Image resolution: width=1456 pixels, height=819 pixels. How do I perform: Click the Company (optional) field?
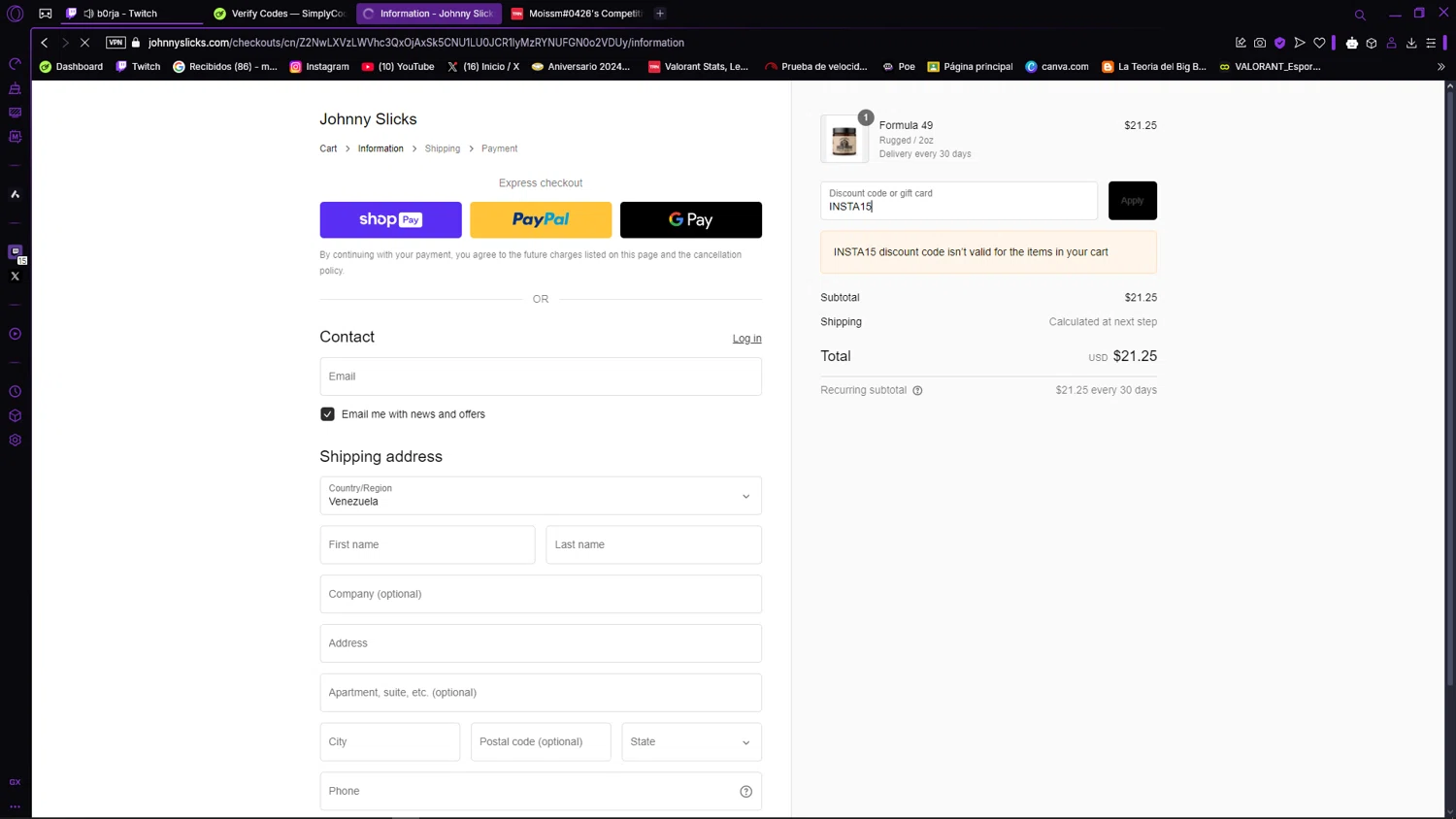[x=541, y=594]
